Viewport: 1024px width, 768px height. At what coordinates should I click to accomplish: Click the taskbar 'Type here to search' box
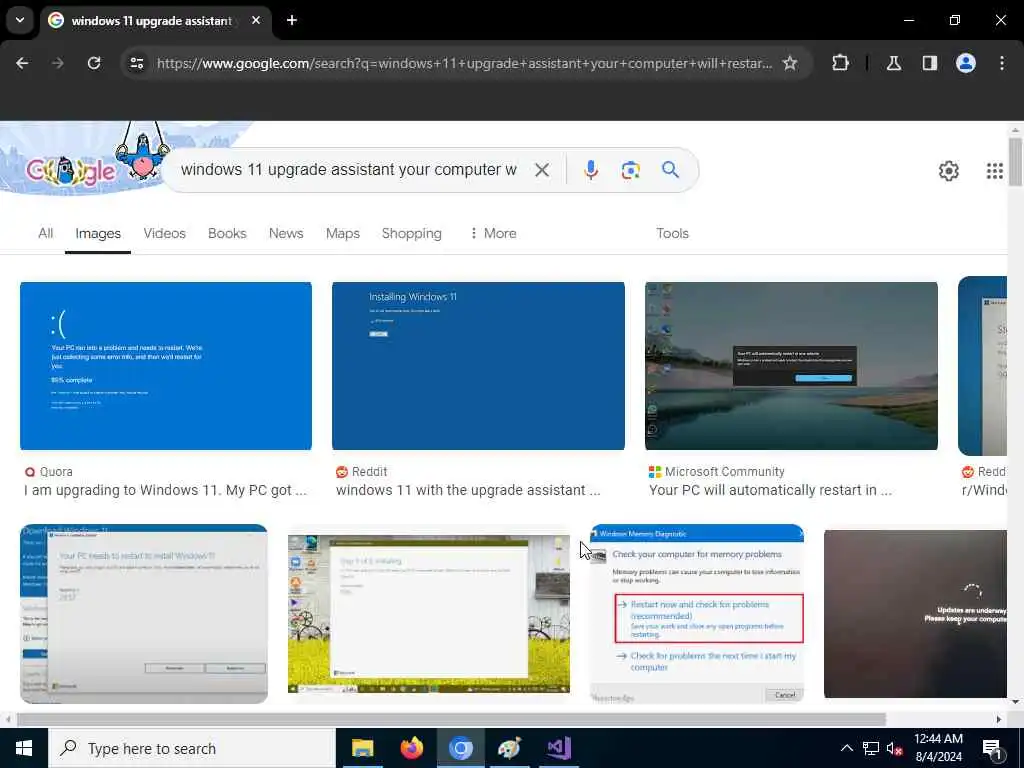[191, 748]
